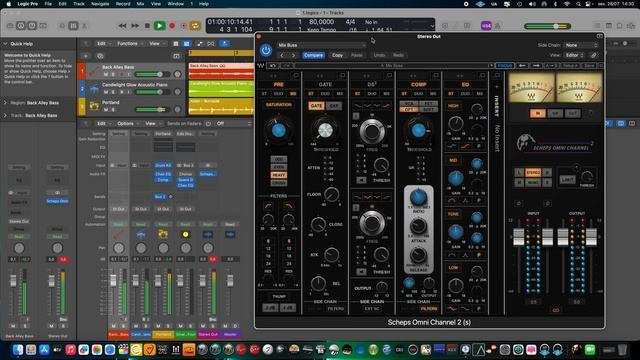This screenshot has width=640, height=360.
Task: Click the plugin link chain icon next to Editor
Action: 594,55
